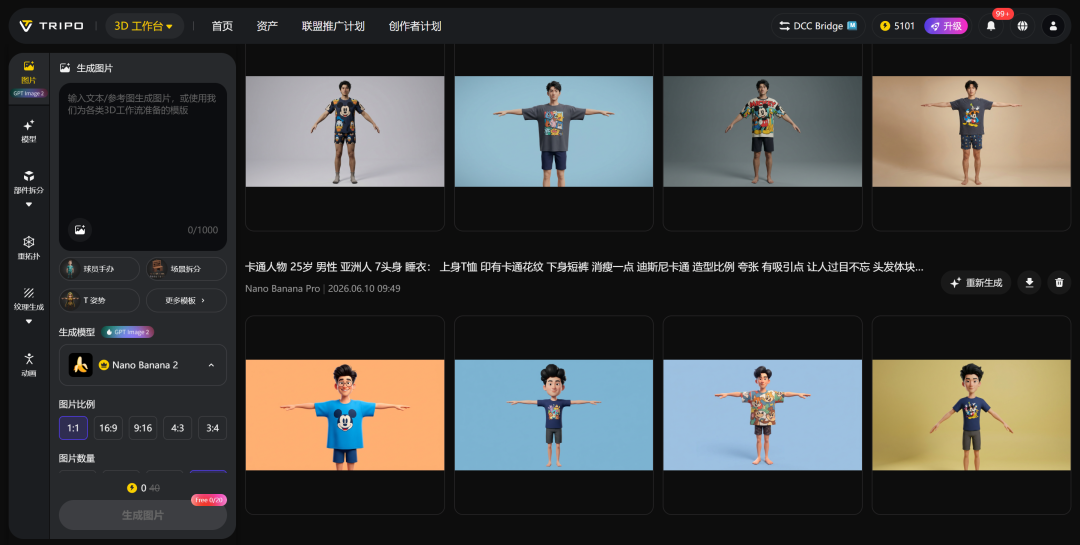Select the 部件拆分 cube icon

pos(28,176)
